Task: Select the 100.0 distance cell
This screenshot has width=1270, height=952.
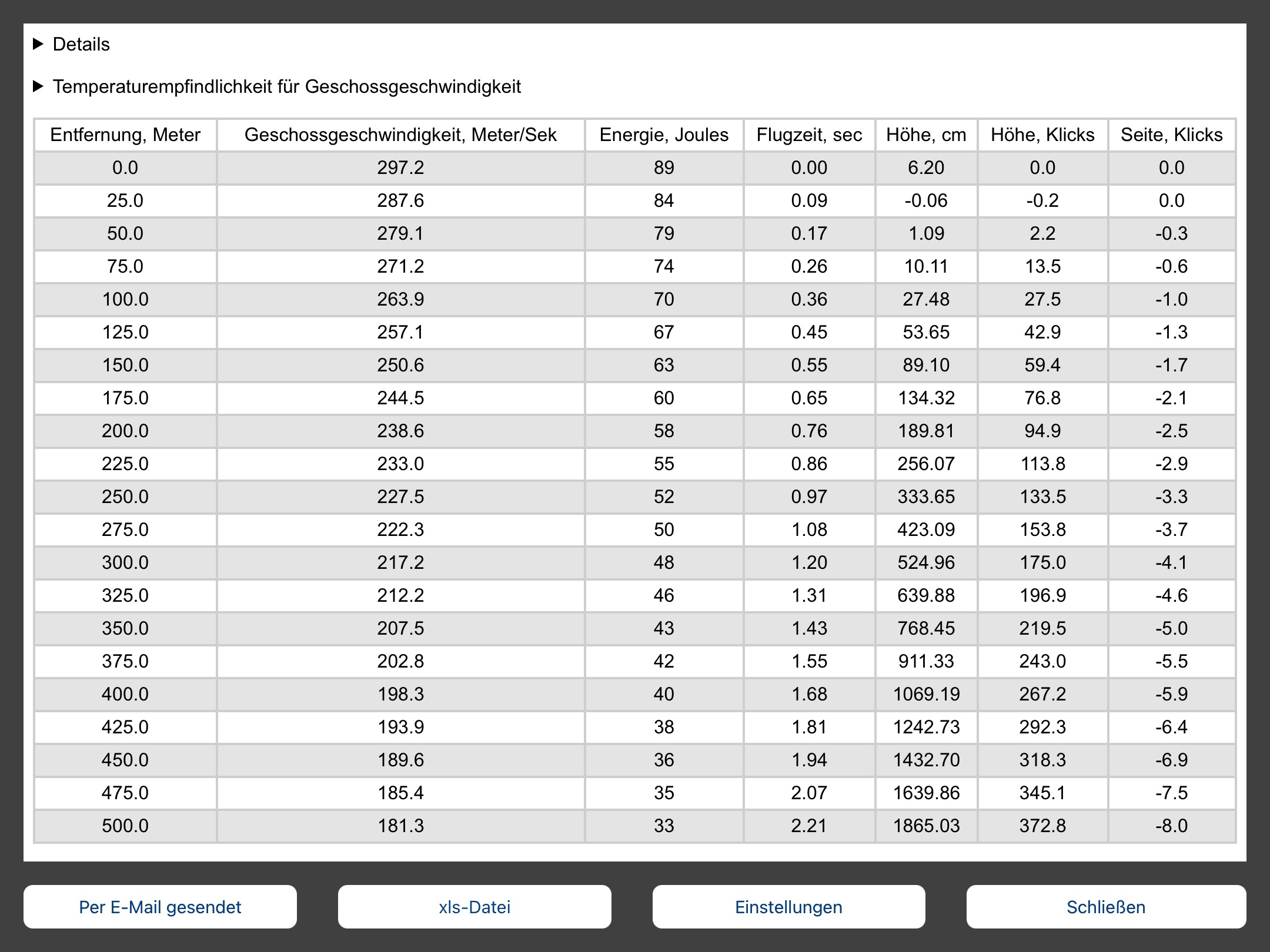Action: coord(125,299)
